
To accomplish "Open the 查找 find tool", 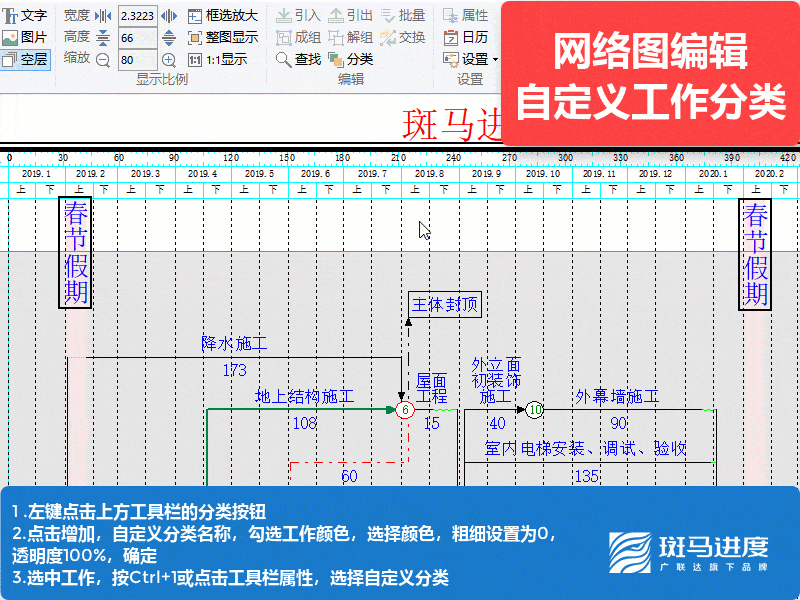I will tap(298, 59).
